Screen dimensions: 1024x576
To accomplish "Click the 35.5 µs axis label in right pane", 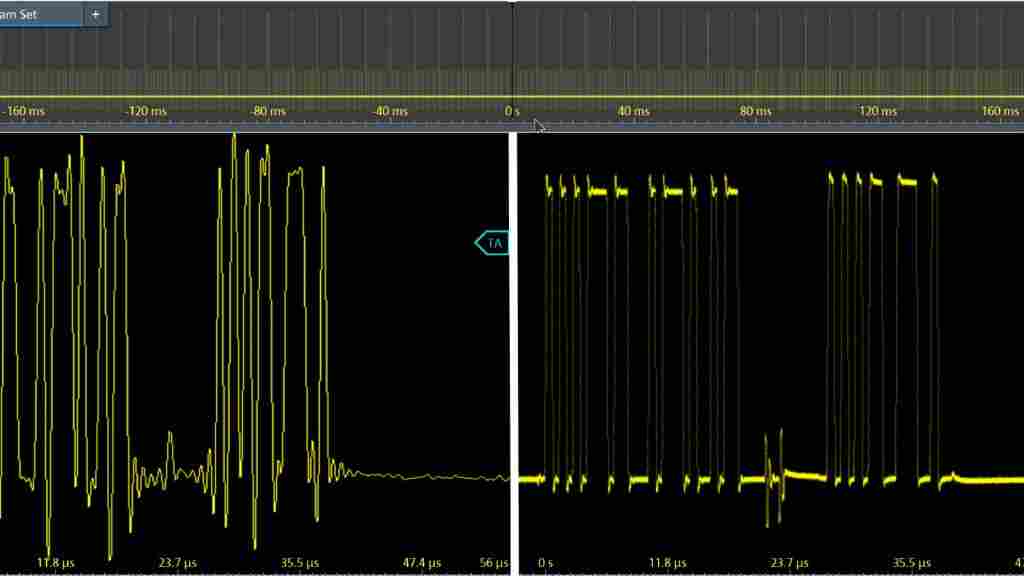I will (x=913, y=563).
